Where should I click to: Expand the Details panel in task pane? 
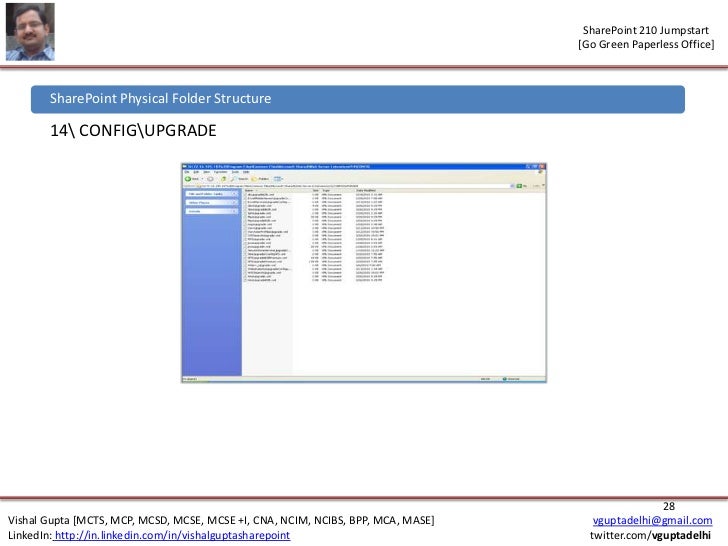click(x=234, y=211)
